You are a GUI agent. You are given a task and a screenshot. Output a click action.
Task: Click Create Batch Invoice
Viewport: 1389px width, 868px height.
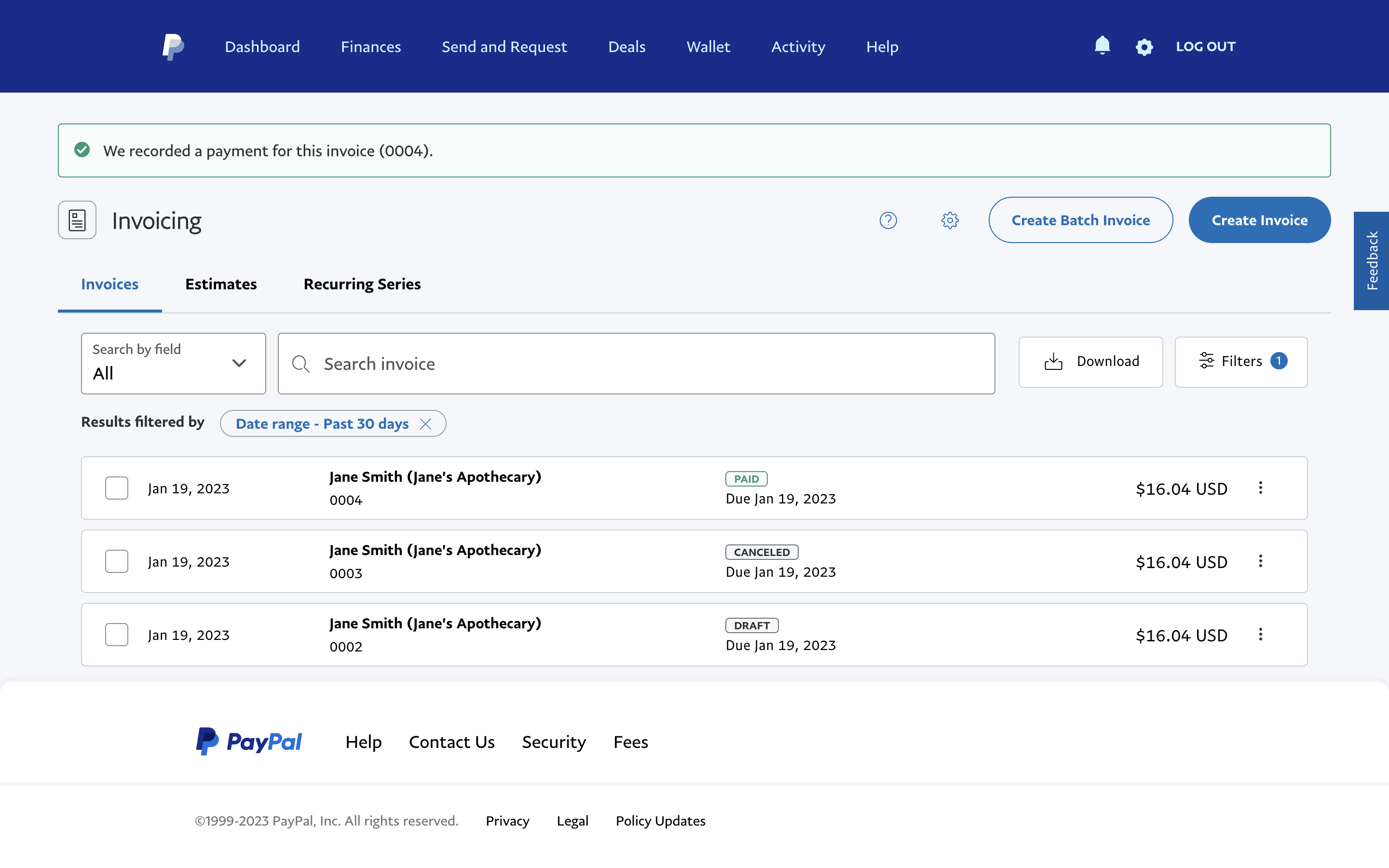[x=1080, y=220]
